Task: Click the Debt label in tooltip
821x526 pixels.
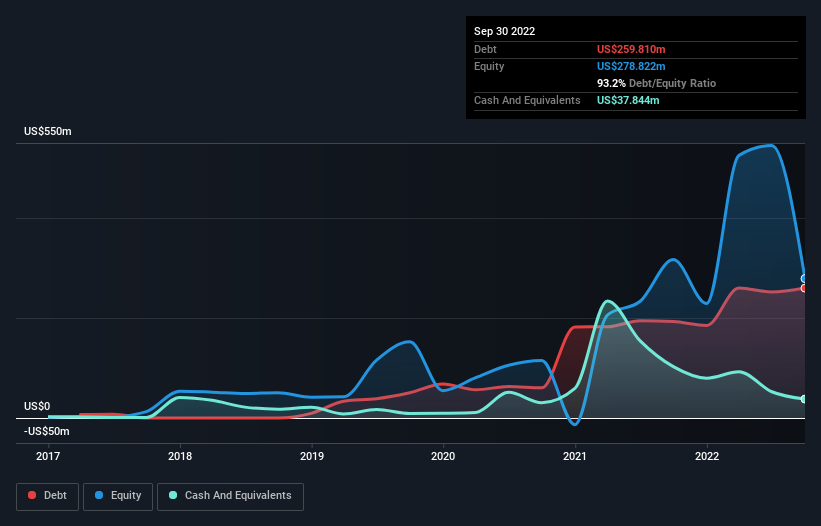Action: pos(485,49)
